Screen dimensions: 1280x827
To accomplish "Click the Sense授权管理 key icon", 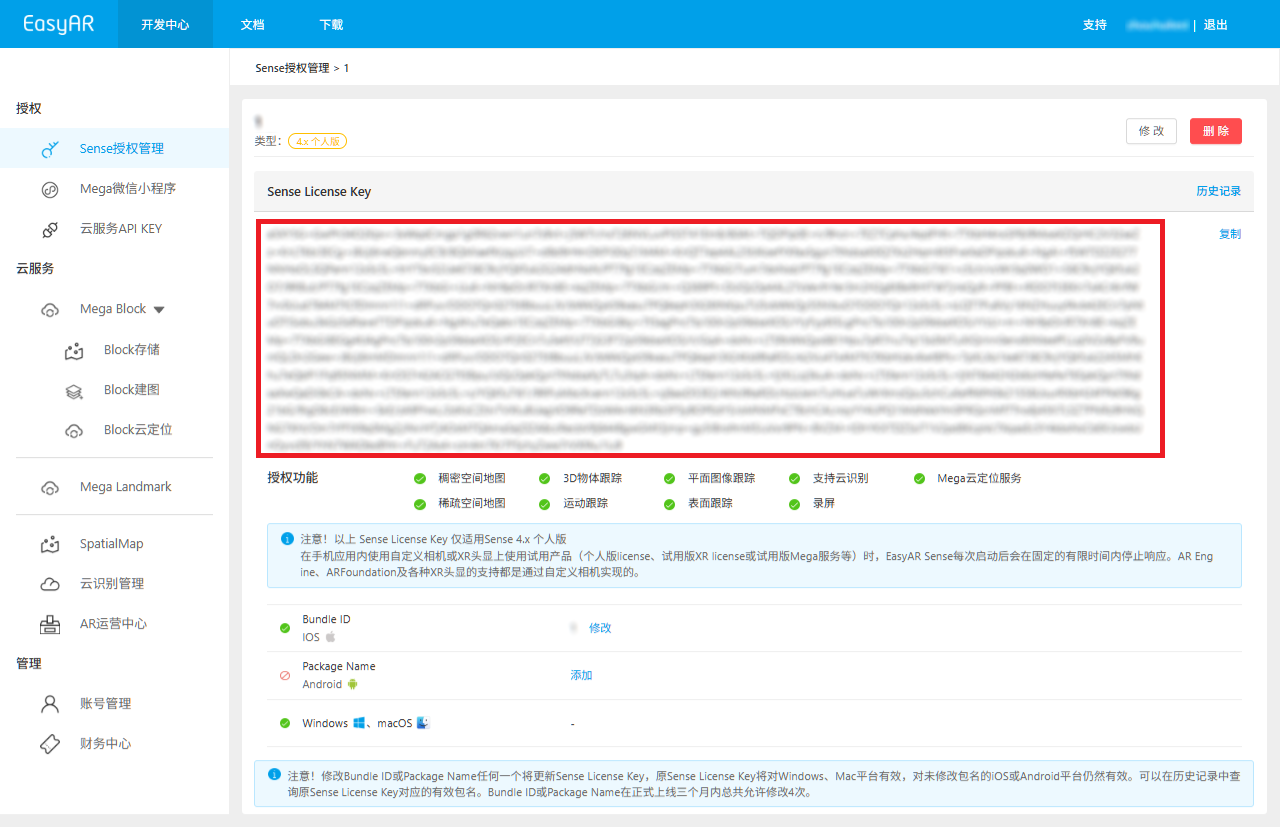I will [x=50, y=149].
